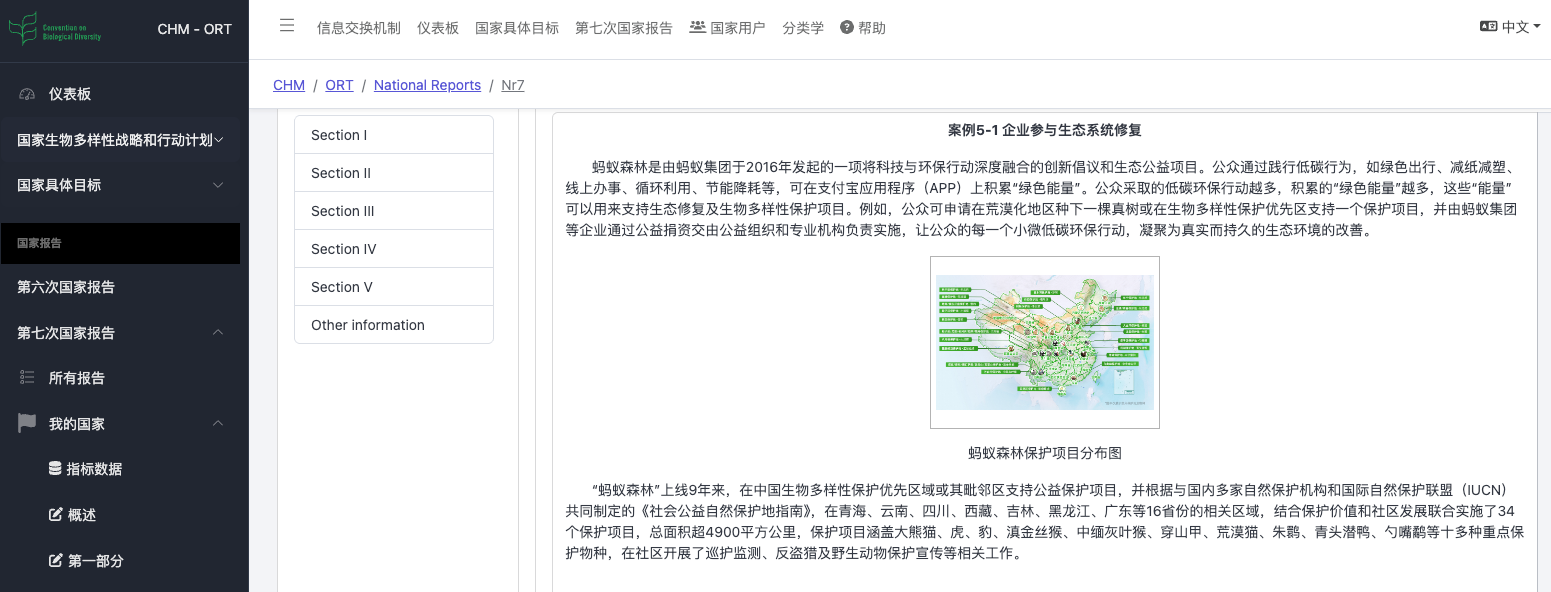1551x592 pixels.
Task: Click the Convention on Biological Diversity logo
Action: click(55, 29)
